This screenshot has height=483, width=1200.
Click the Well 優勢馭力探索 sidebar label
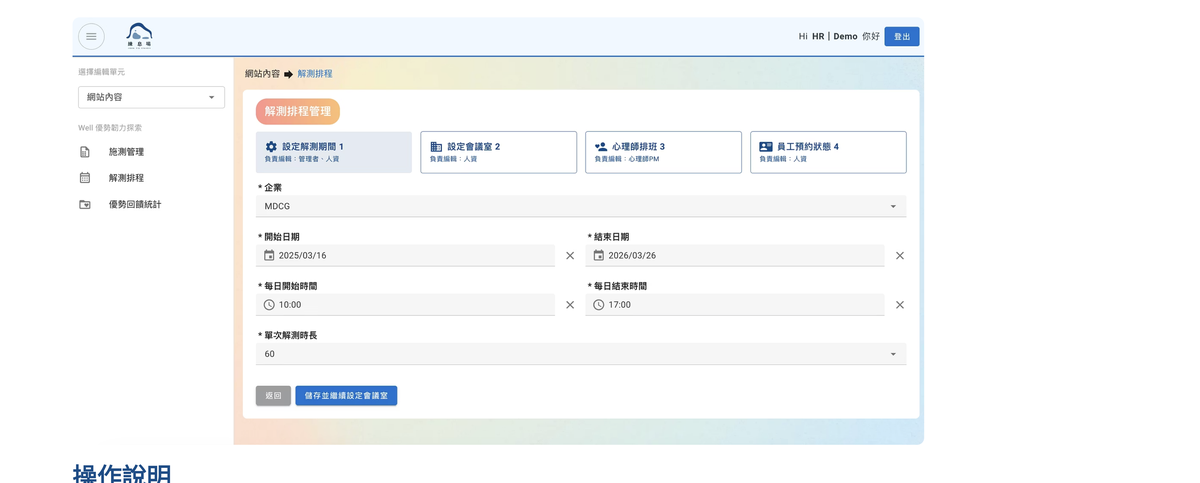click(110, 128)
